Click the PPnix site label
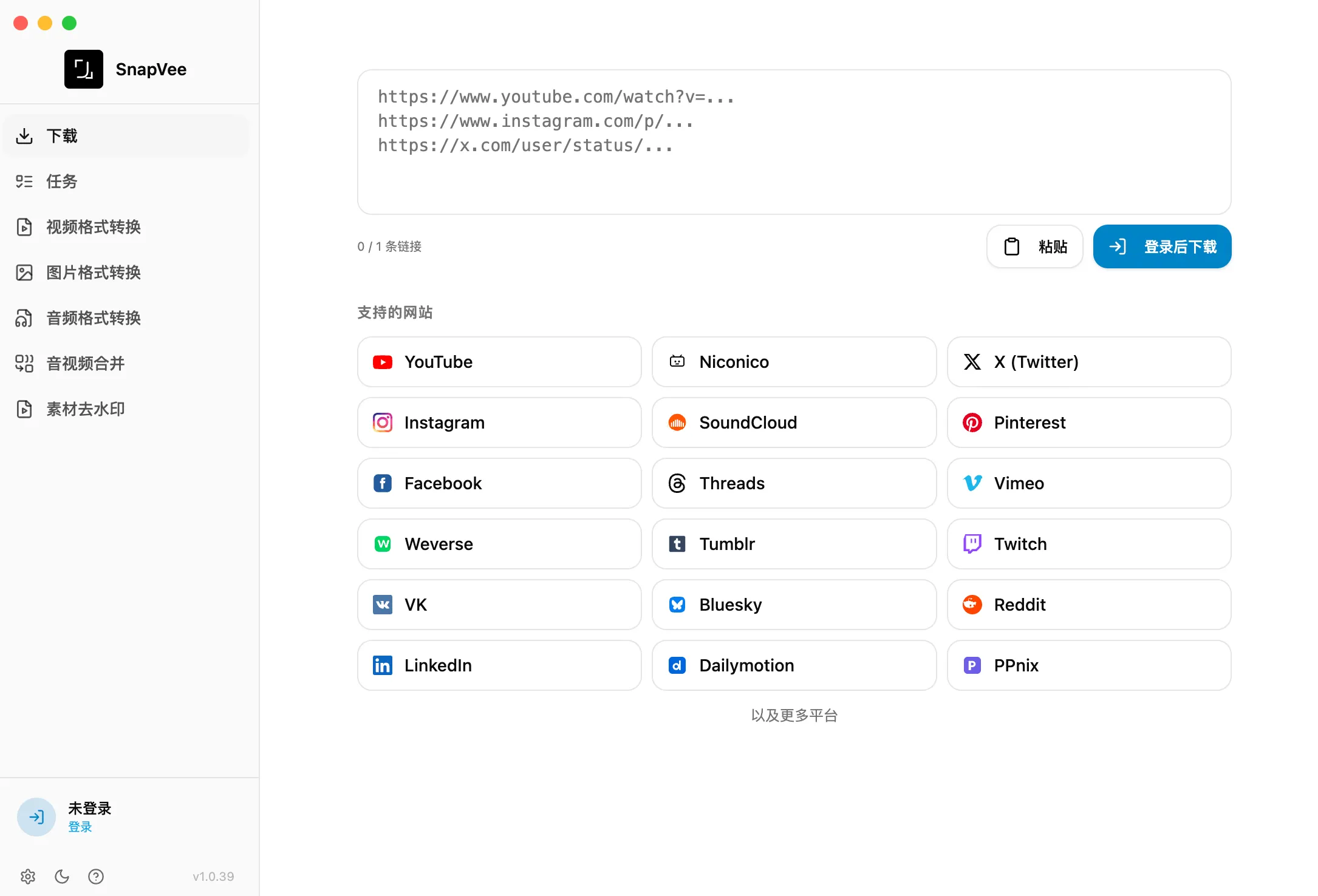 (x=1017, y=665)
